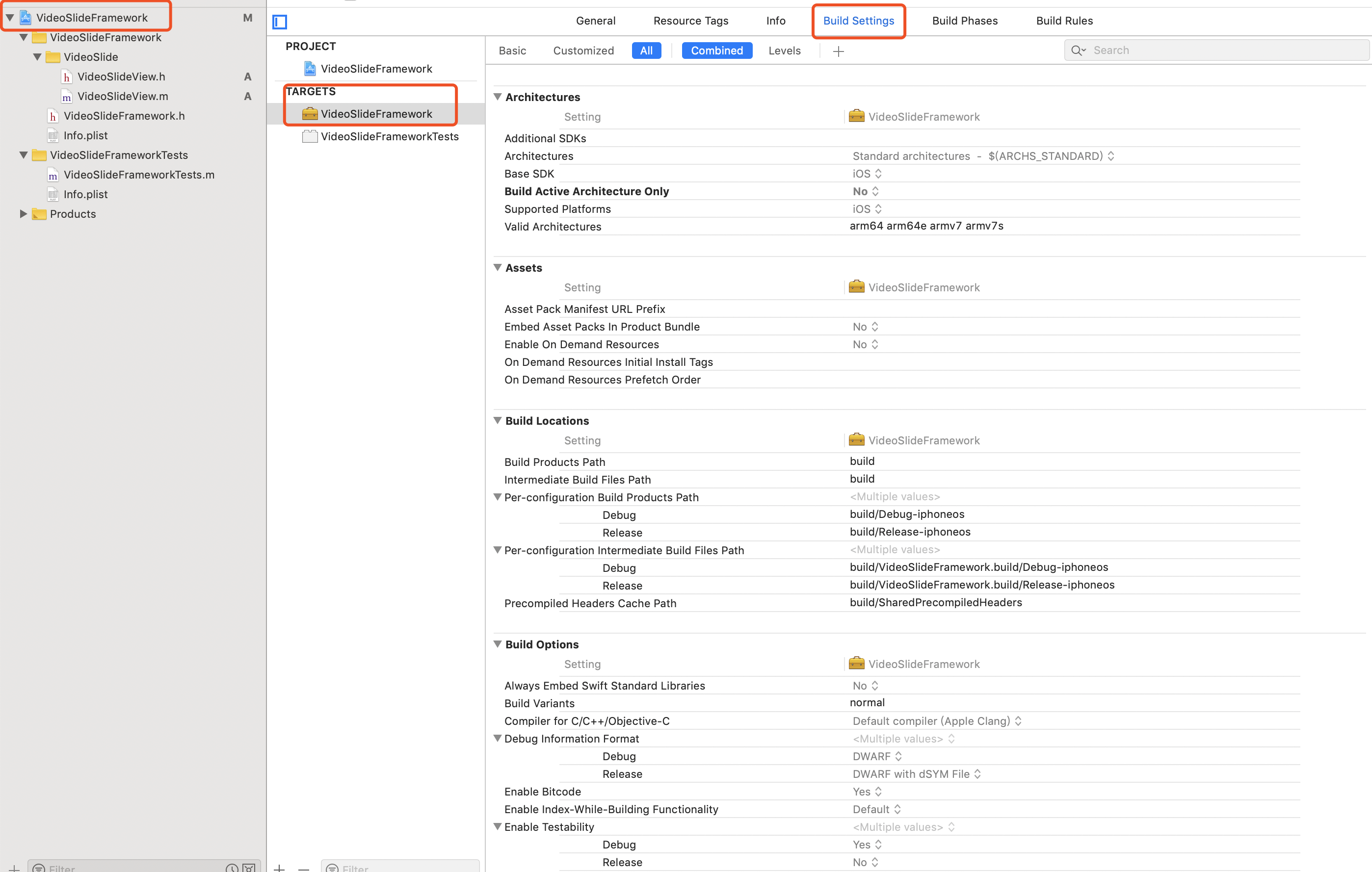Switch to Build Phases tab

965,21
